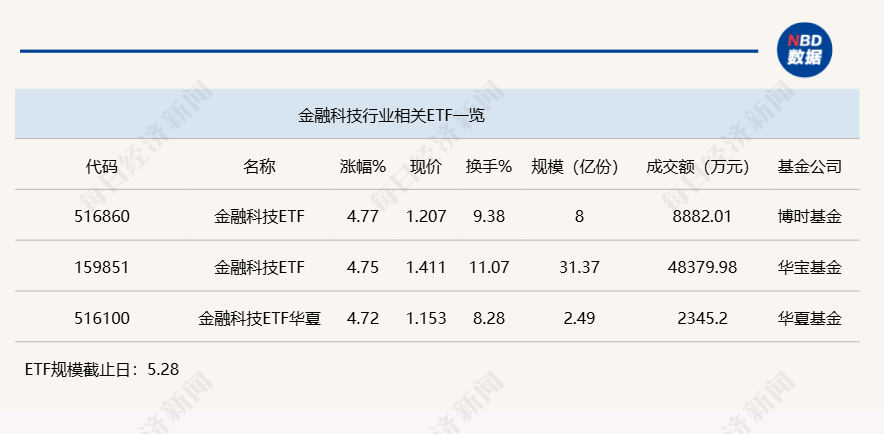884x434 pixels.
Task: Click 博时基金 company cell
Action: 809,216
